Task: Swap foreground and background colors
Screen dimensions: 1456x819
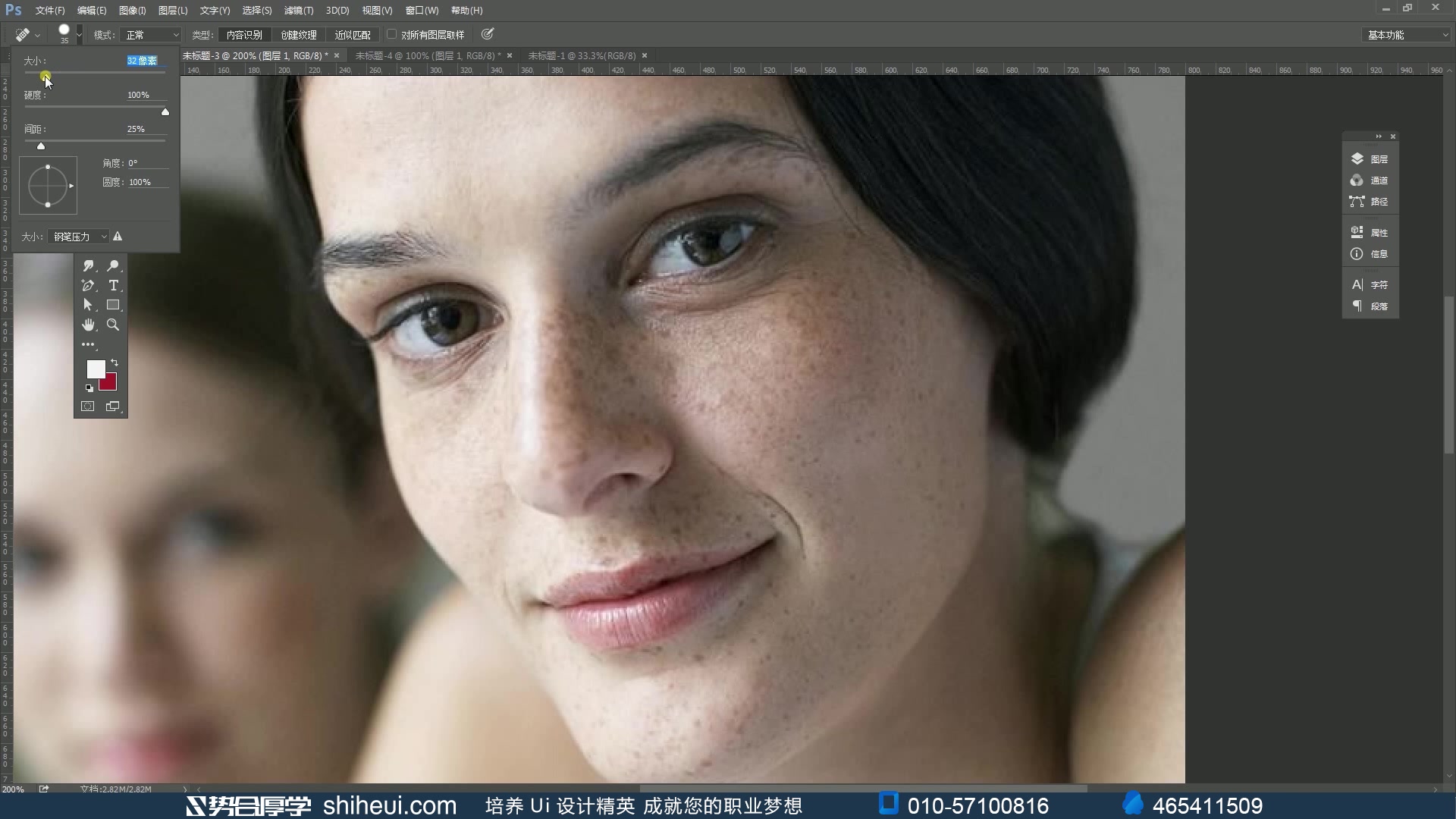Action: pyautogui.click(x=115, y=362)
